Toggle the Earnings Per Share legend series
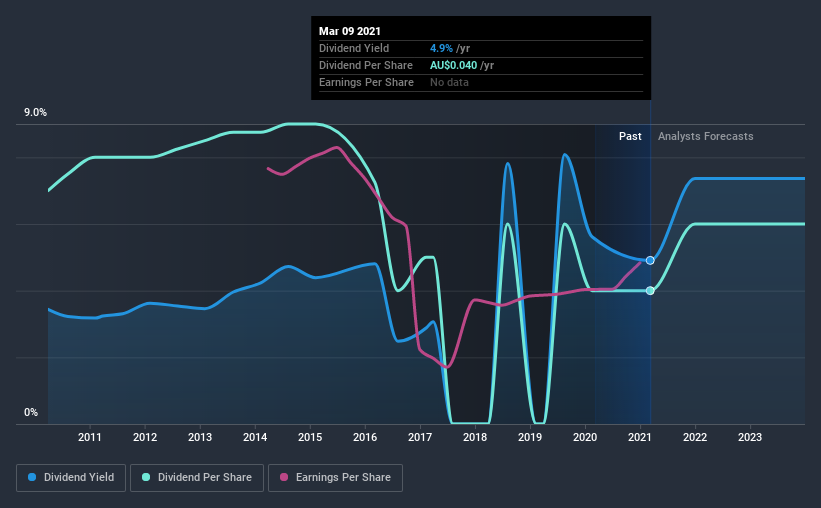This screenshot has height=508, width=821. (335, 478)
